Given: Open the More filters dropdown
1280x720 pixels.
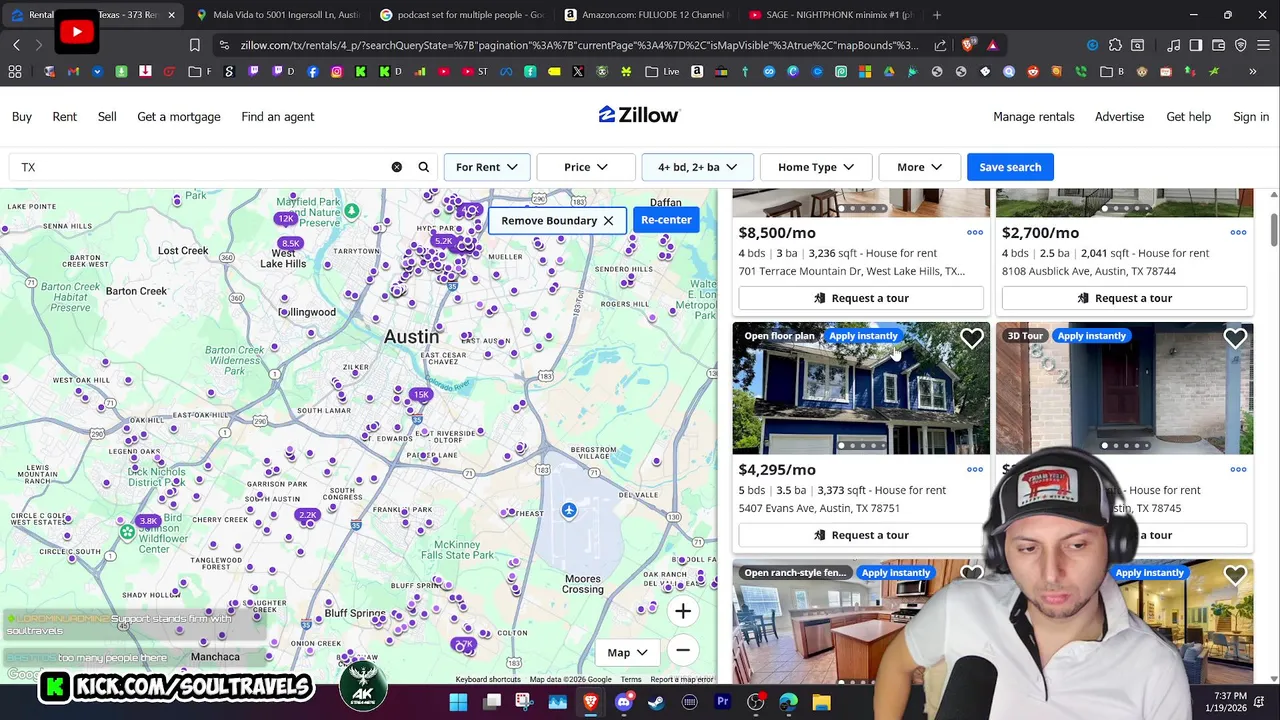Looking at the screenshot, I should pos(919,167).
